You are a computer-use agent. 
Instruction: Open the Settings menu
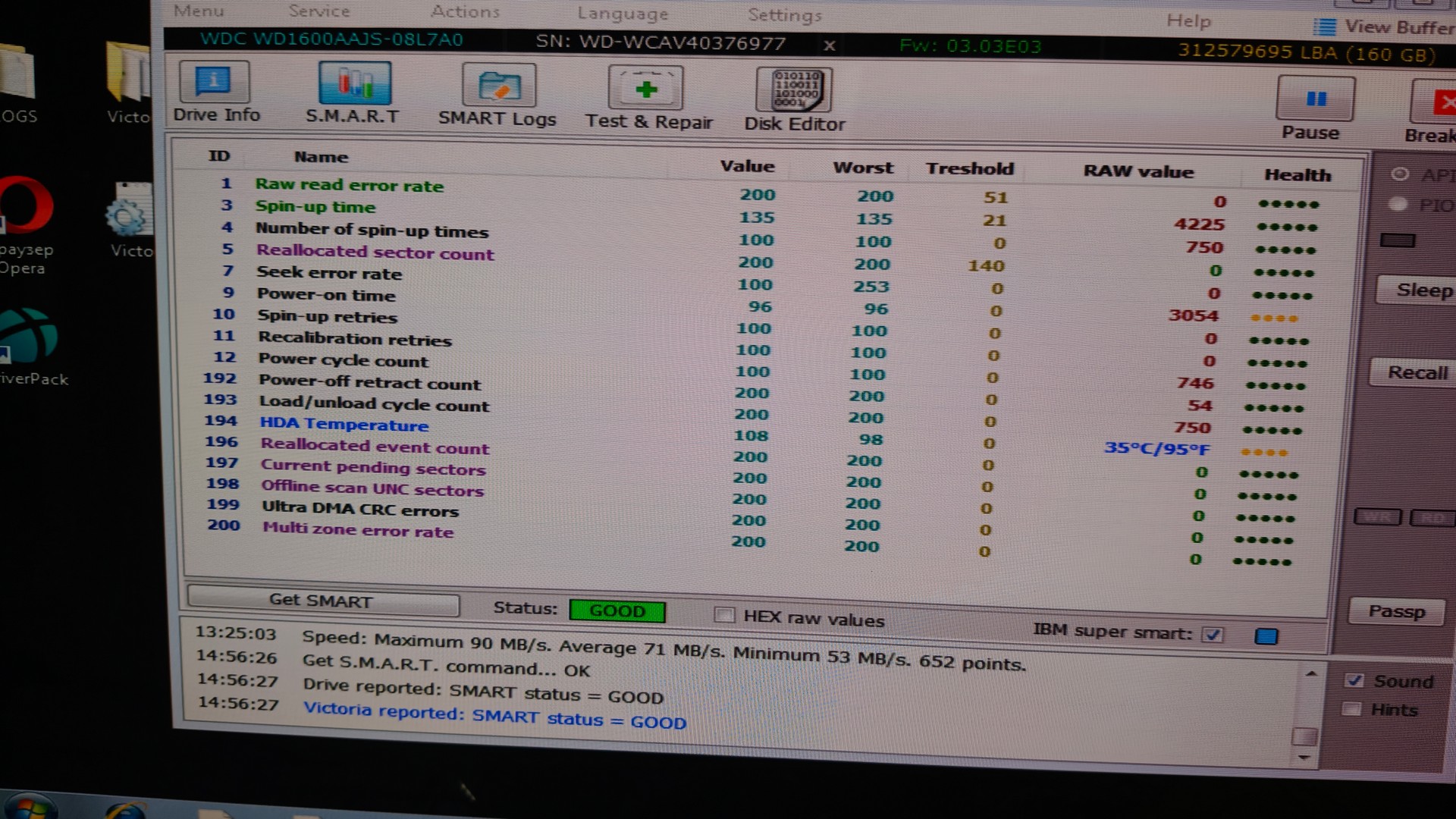click(x=785, y=15)
